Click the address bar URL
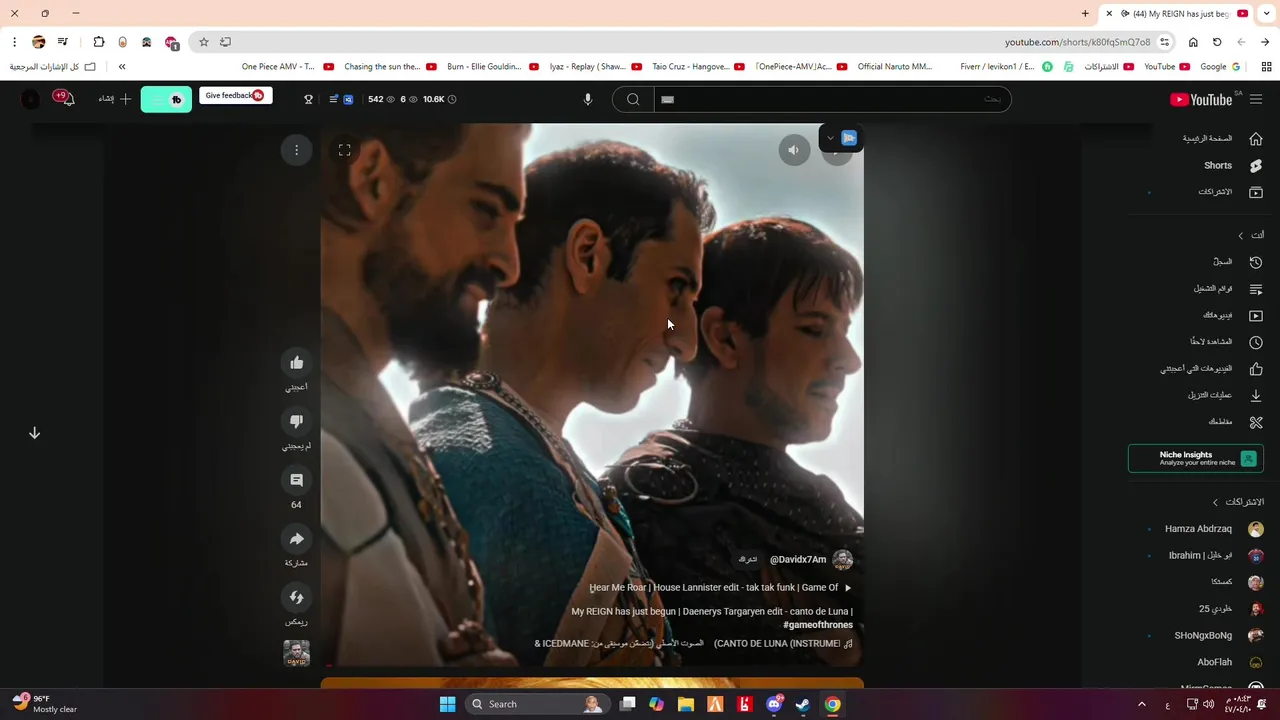Image resolution: width=1280 pixels, height=720 pixels. click(1077, 42)
